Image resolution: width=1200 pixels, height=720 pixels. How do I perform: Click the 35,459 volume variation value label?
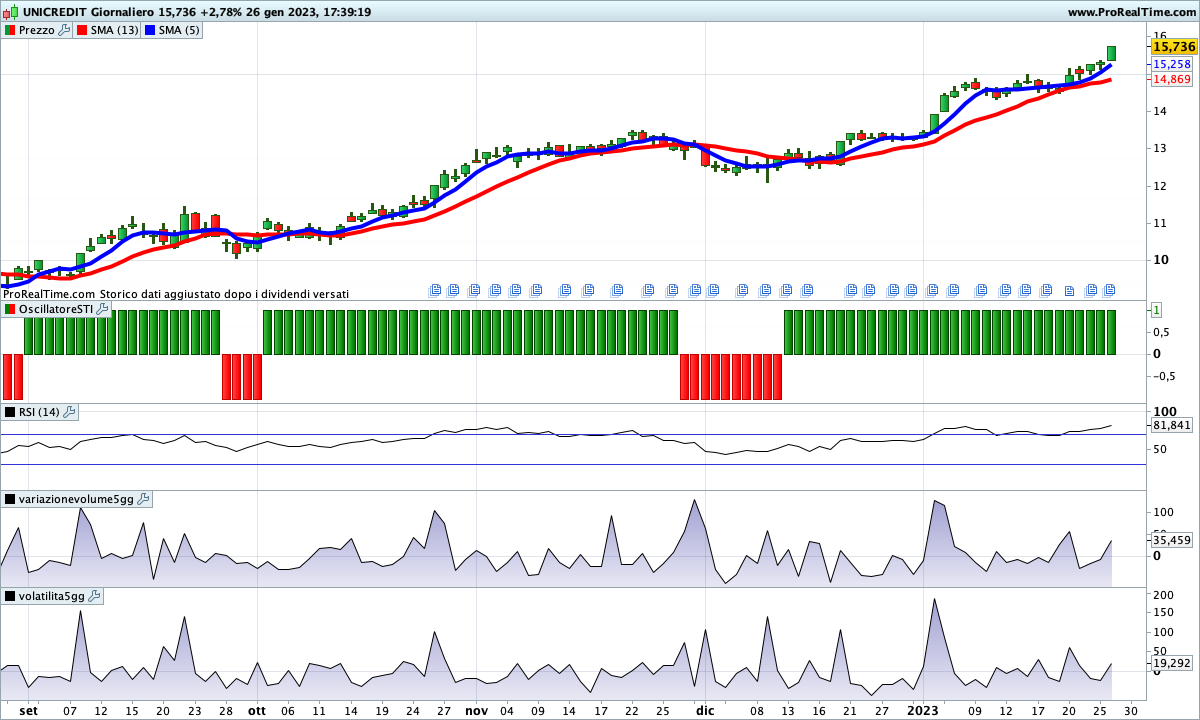1171,540
